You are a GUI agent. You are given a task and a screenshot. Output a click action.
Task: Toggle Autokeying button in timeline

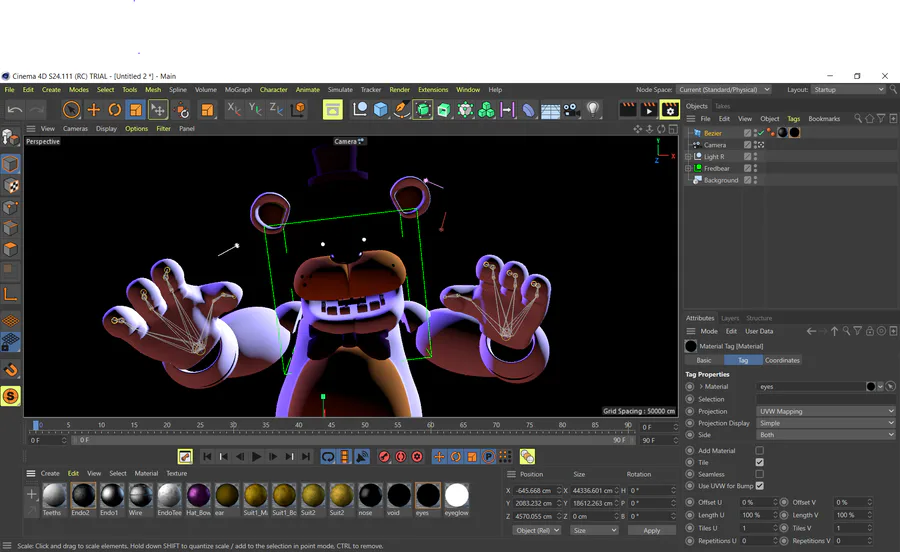[x=401, y=457]
